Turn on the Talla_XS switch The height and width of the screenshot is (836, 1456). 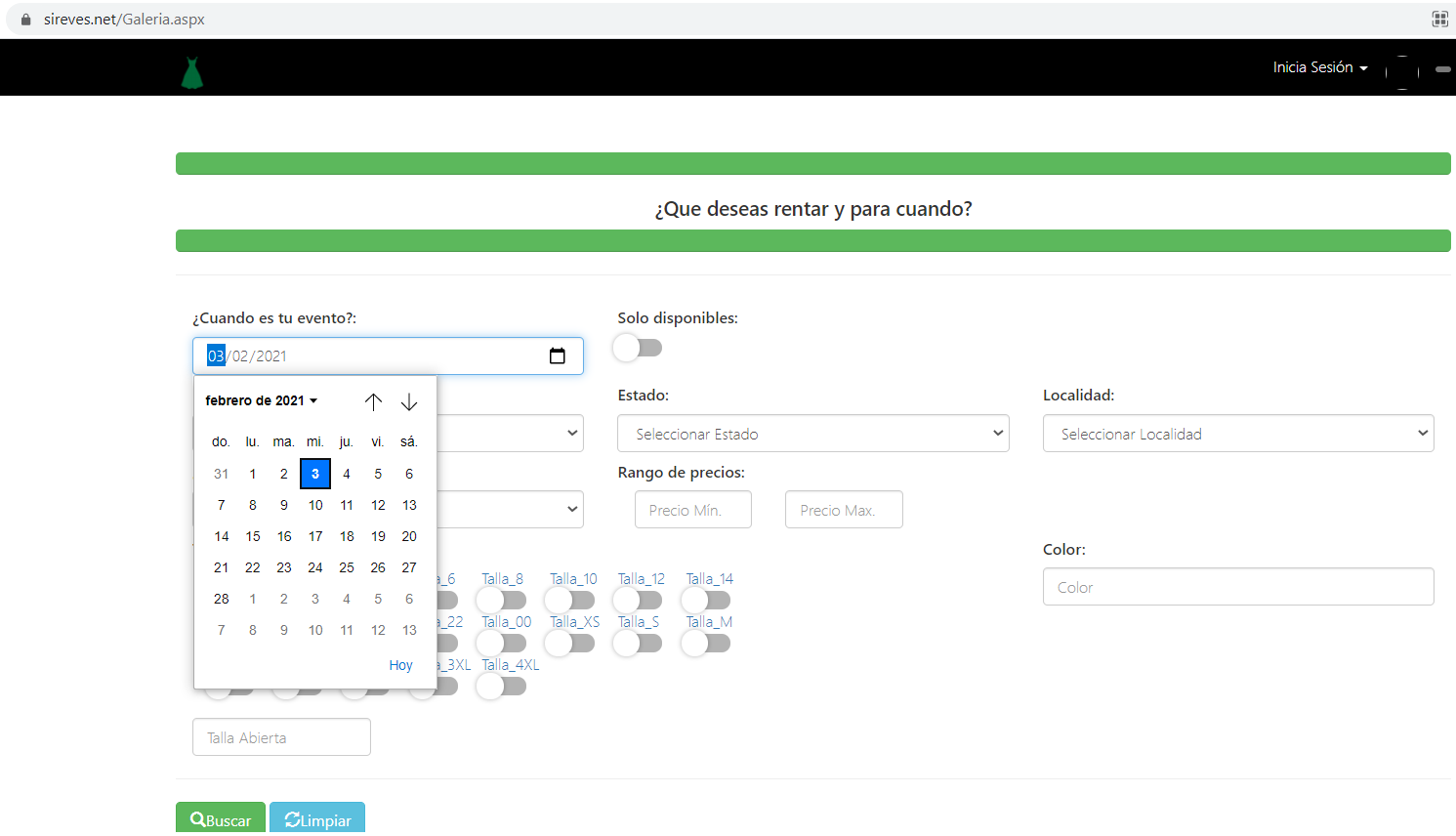point(570,643)
